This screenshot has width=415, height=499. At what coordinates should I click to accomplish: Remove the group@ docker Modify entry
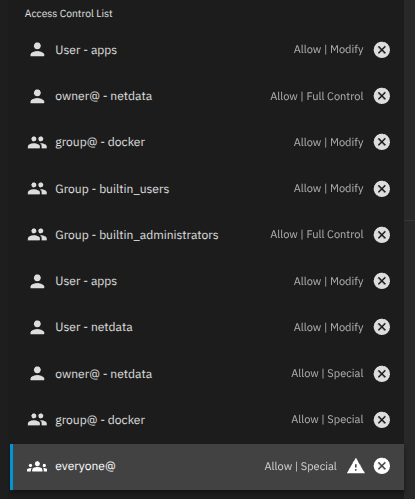(382, 142)
